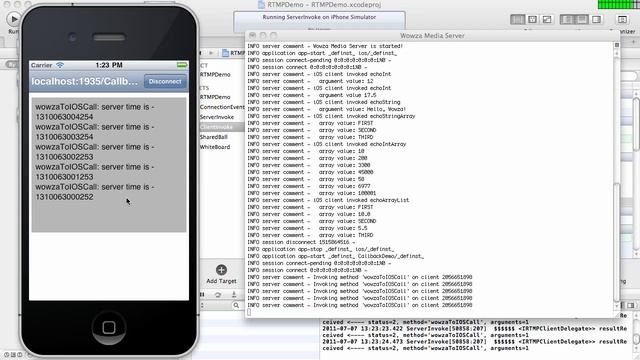Click the Add Target plus icon
The width and height of the screenshot is (640, 360).
pos(221,270)
